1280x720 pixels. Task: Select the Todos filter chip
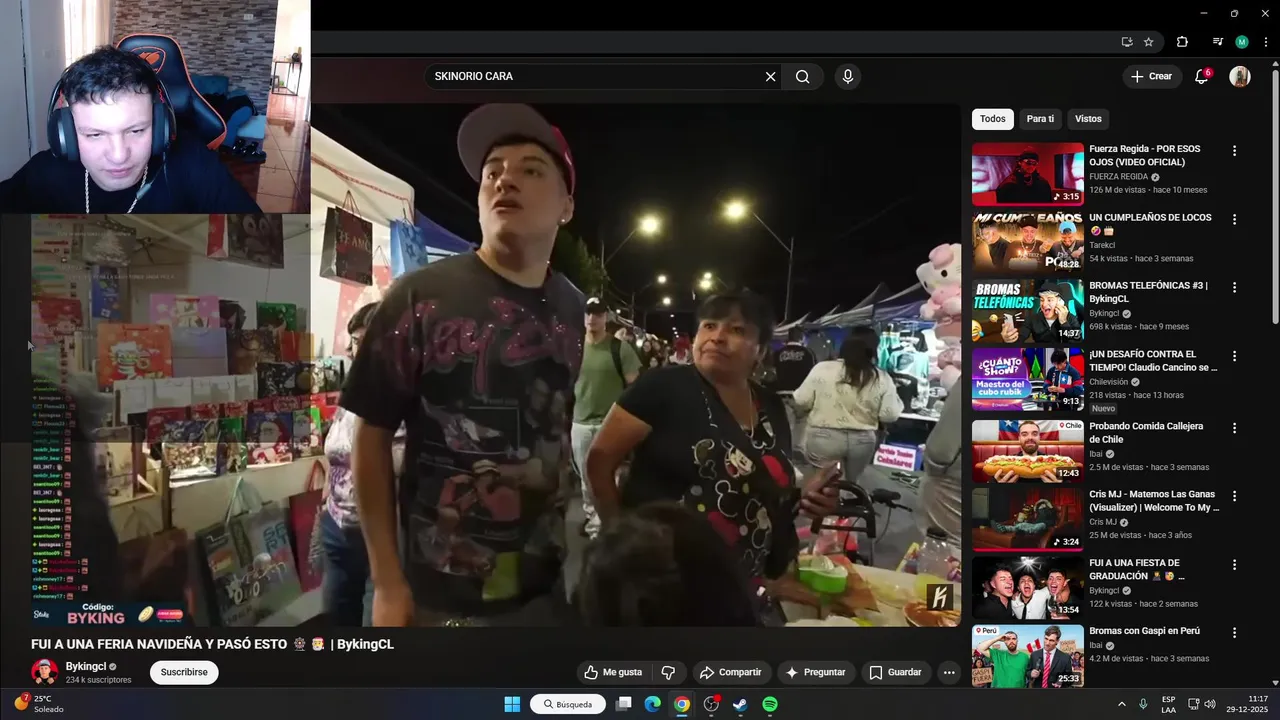coord(993,119)
